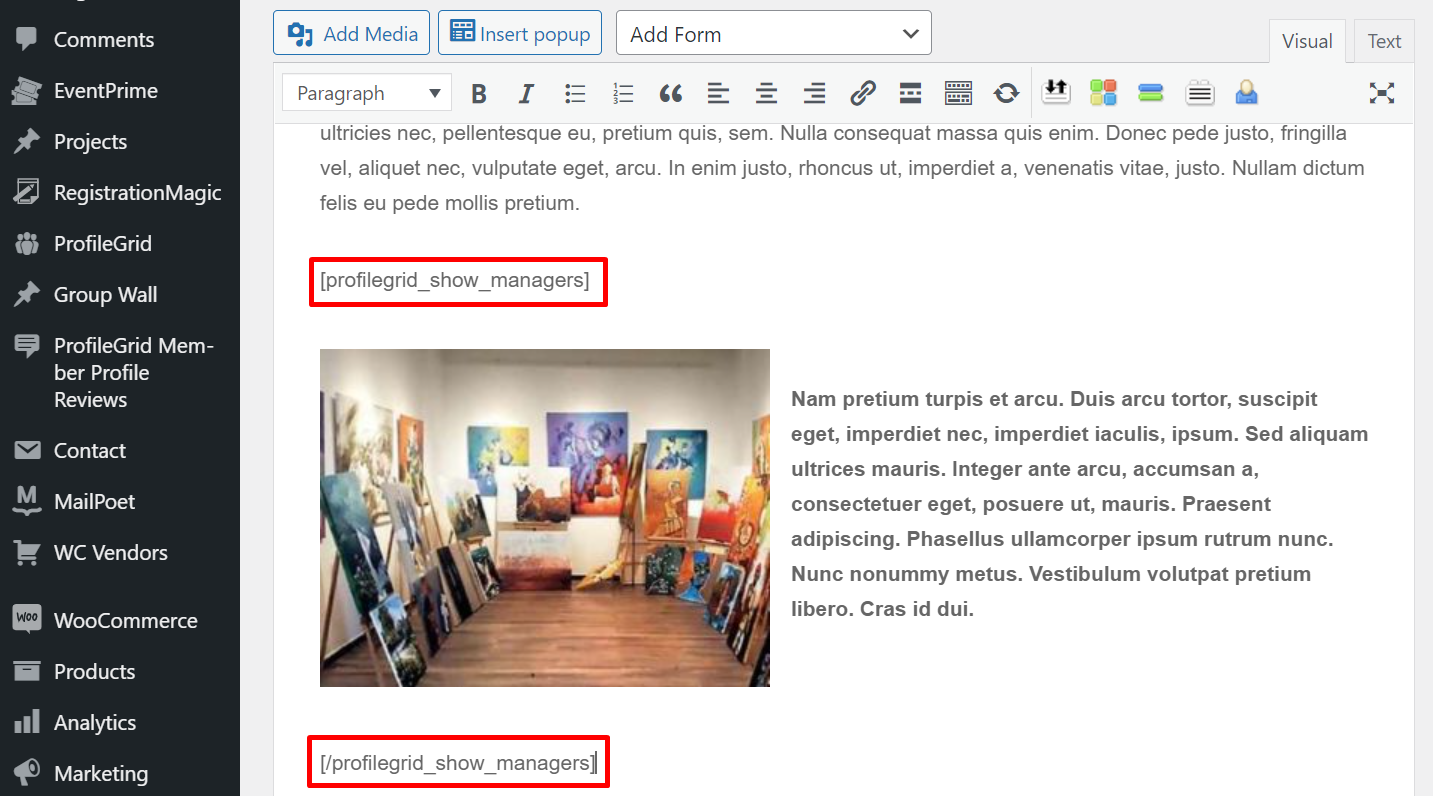
Task: Open the WooCommerce sidebar menu
Action: (125, 621)
